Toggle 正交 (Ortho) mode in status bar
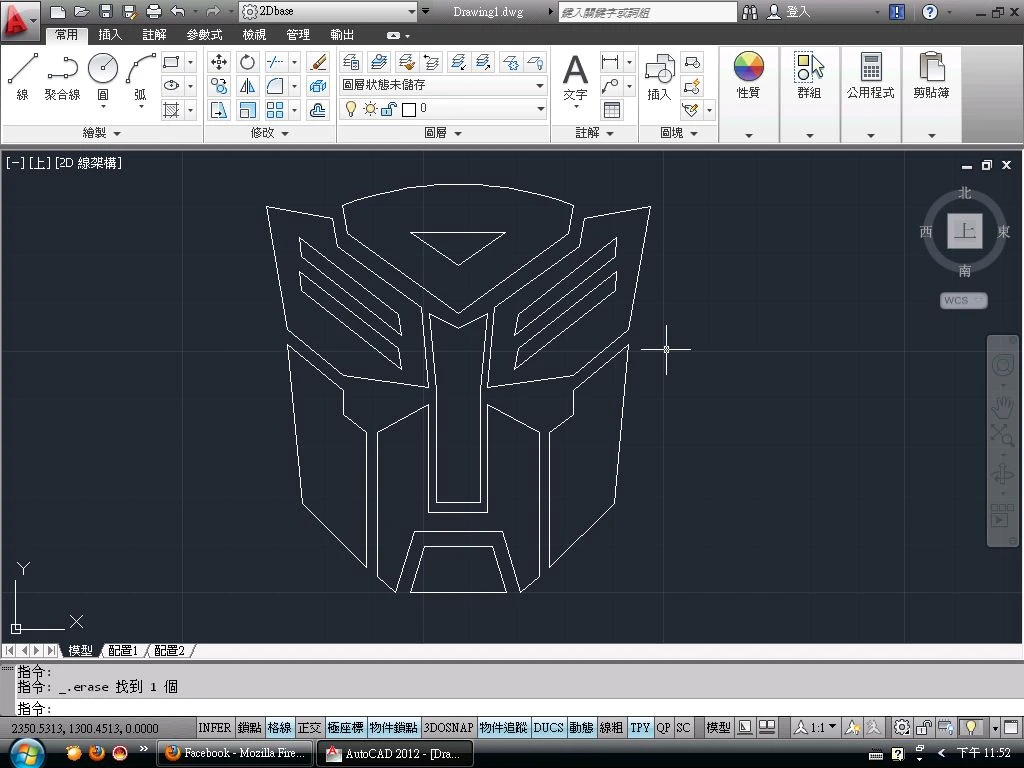Screen dimensions: 1024x768 click(310, 728)
